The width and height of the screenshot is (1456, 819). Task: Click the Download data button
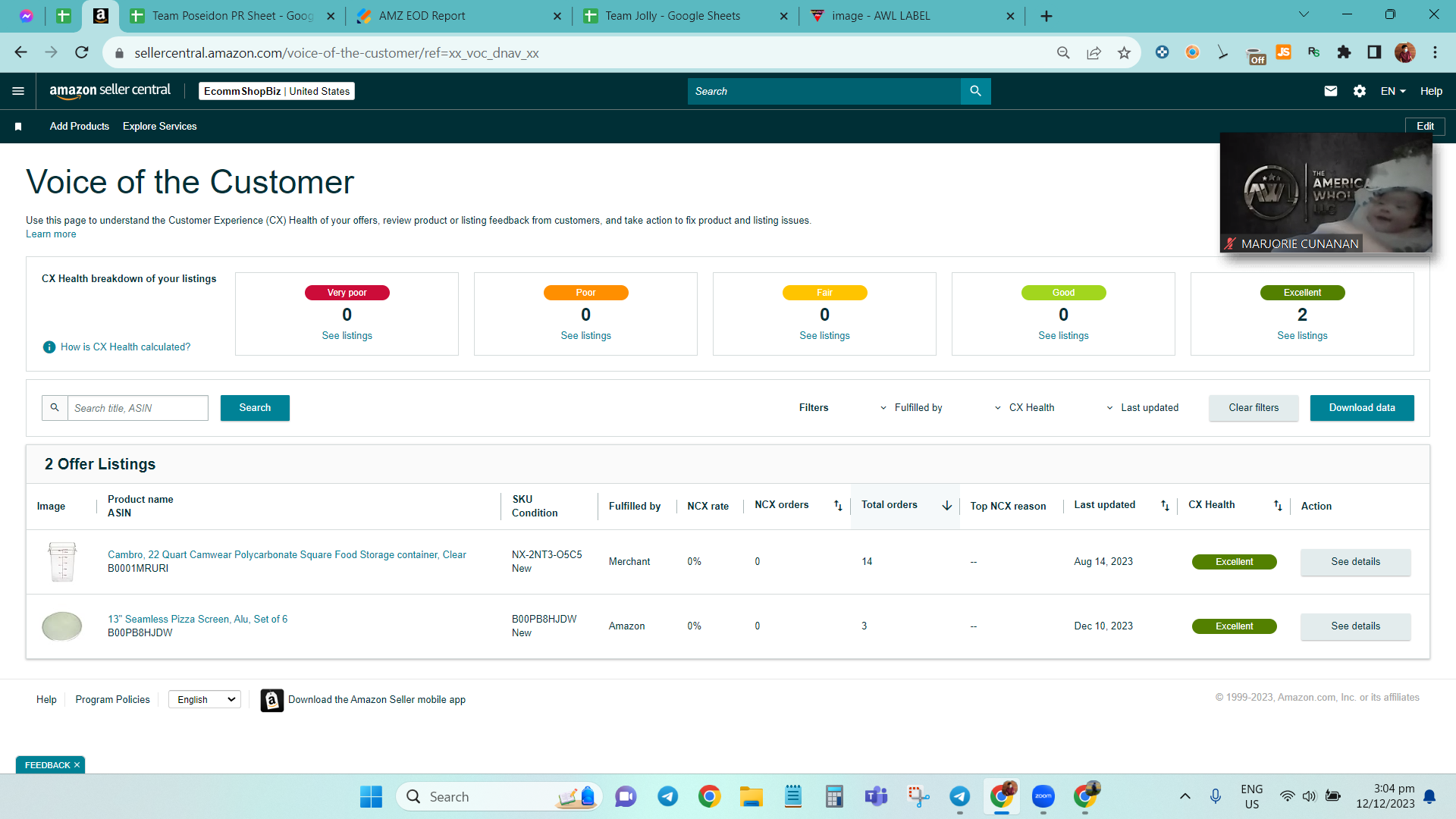point(1362,408)
